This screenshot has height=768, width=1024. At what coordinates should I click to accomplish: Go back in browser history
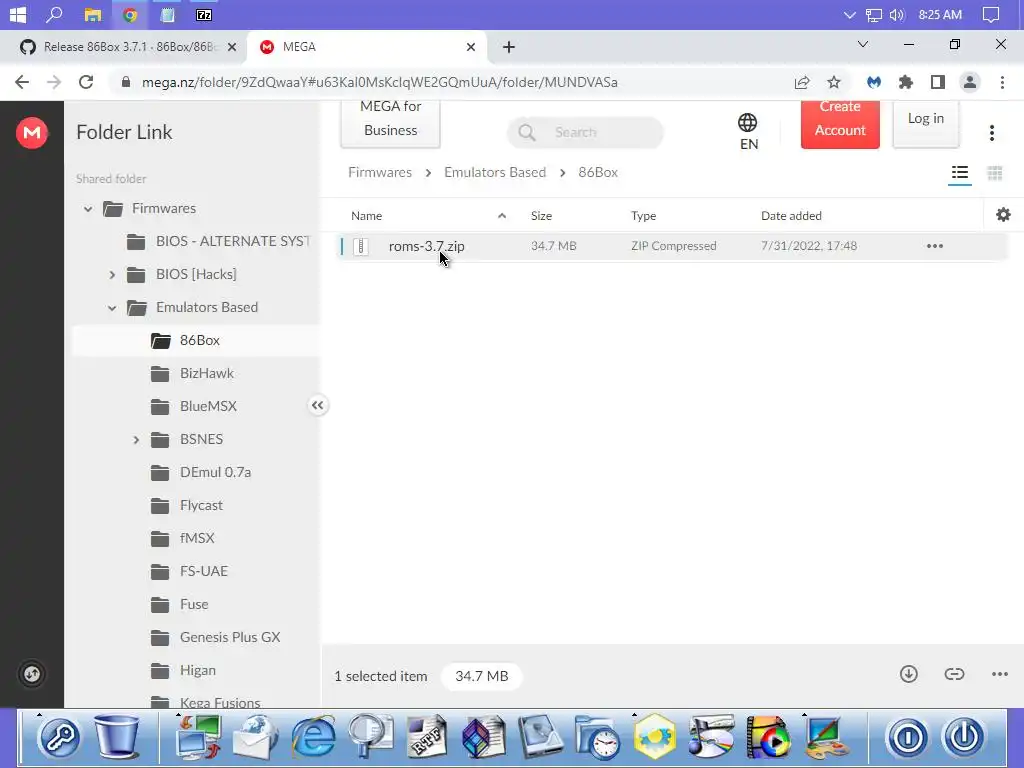(22, 82)
